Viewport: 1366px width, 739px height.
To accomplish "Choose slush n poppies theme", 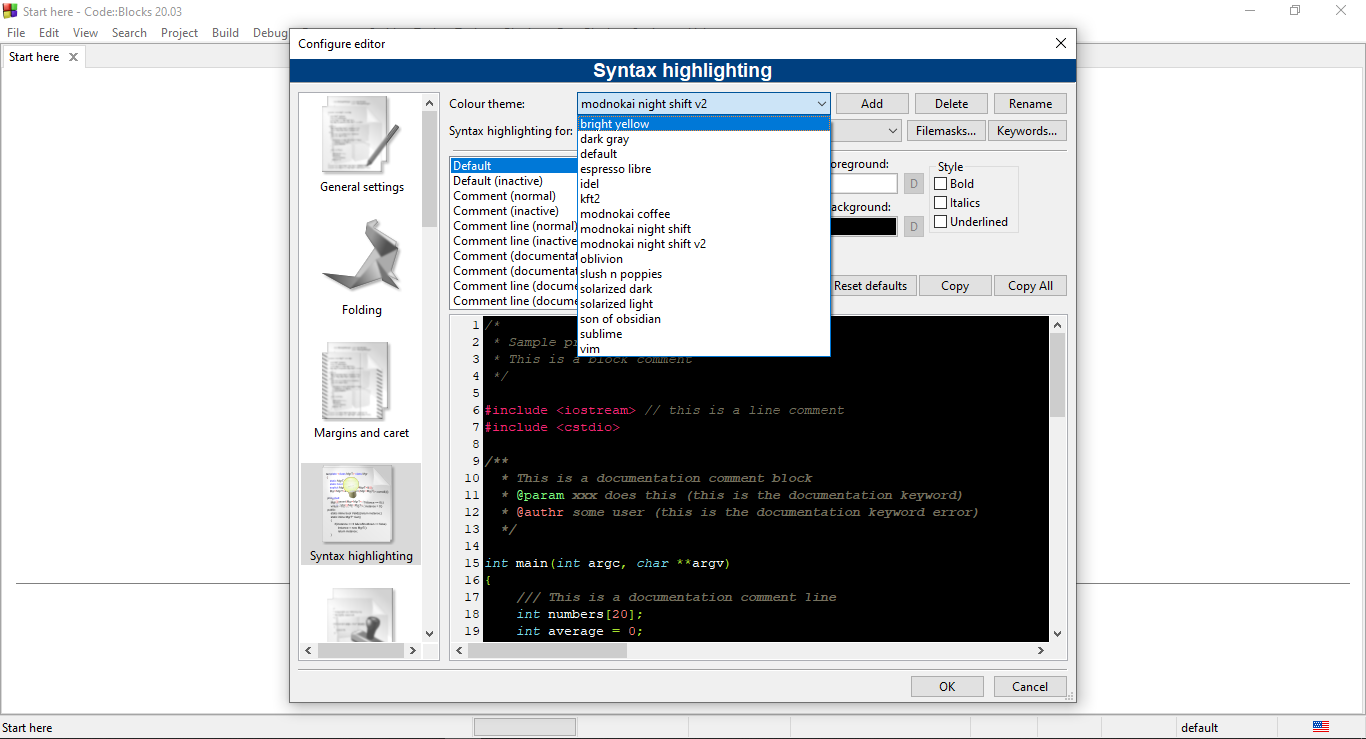I will [x=704, y=274].
